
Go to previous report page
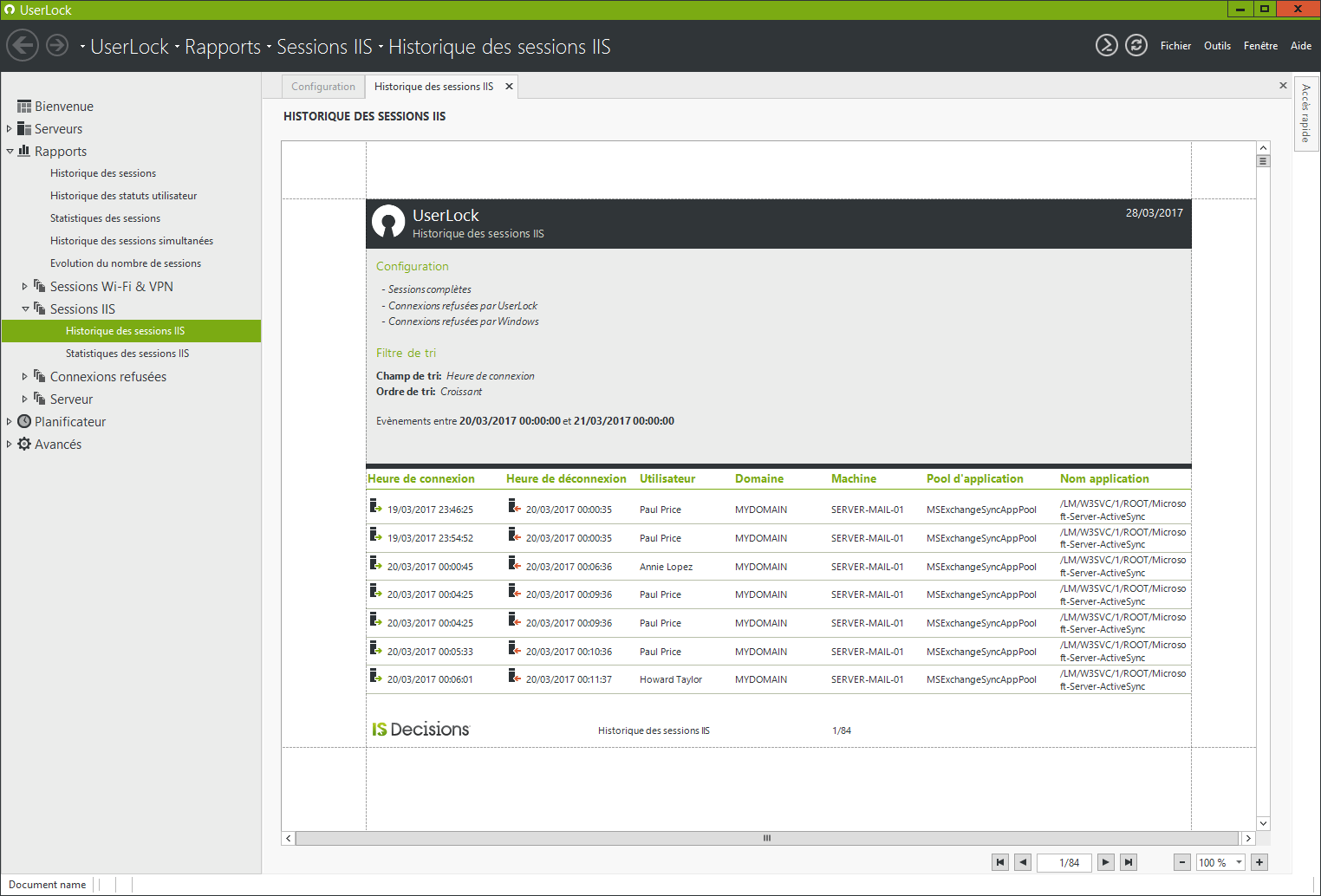point(1023,862)
